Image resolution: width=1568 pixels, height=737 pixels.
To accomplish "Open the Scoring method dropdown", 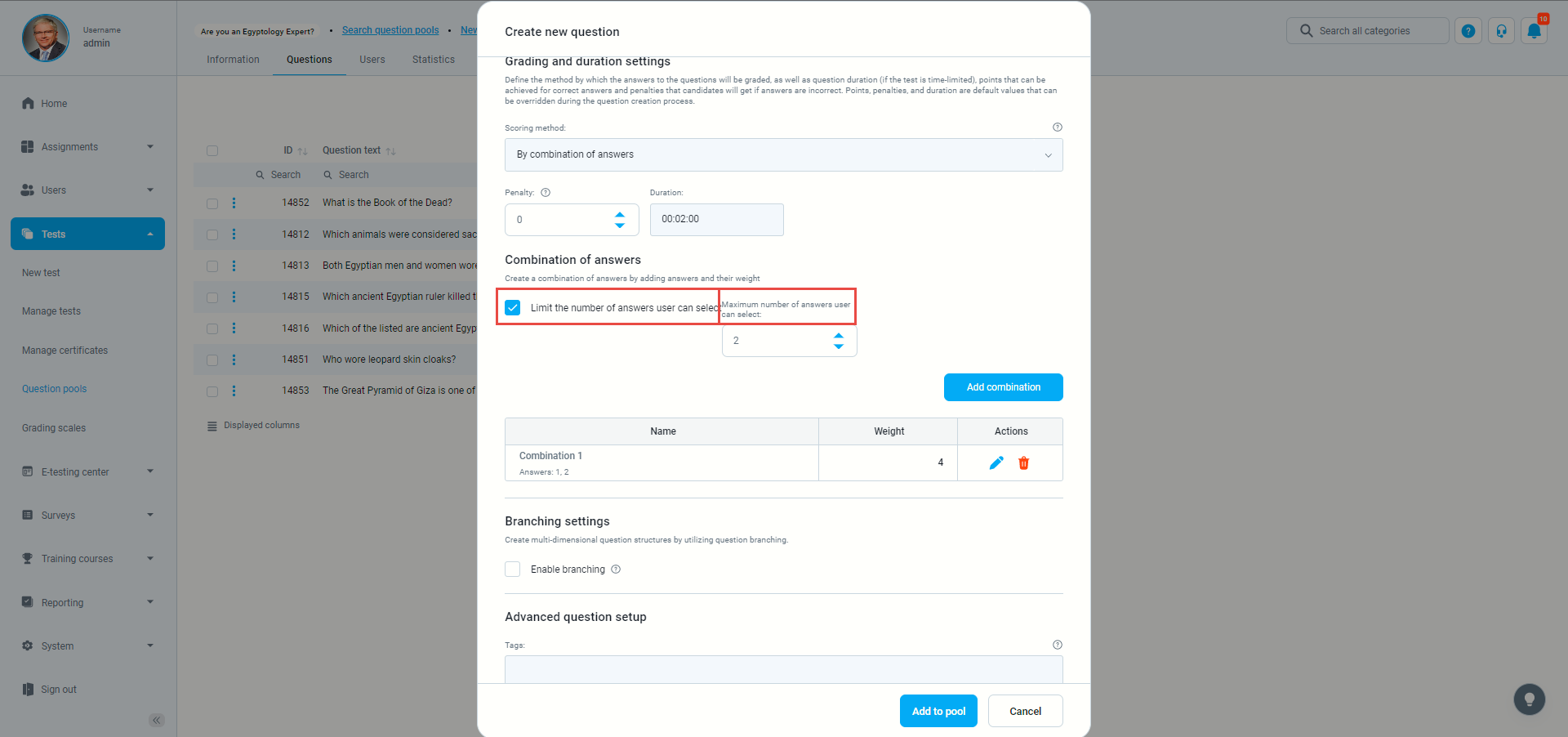I will [783, 155].
